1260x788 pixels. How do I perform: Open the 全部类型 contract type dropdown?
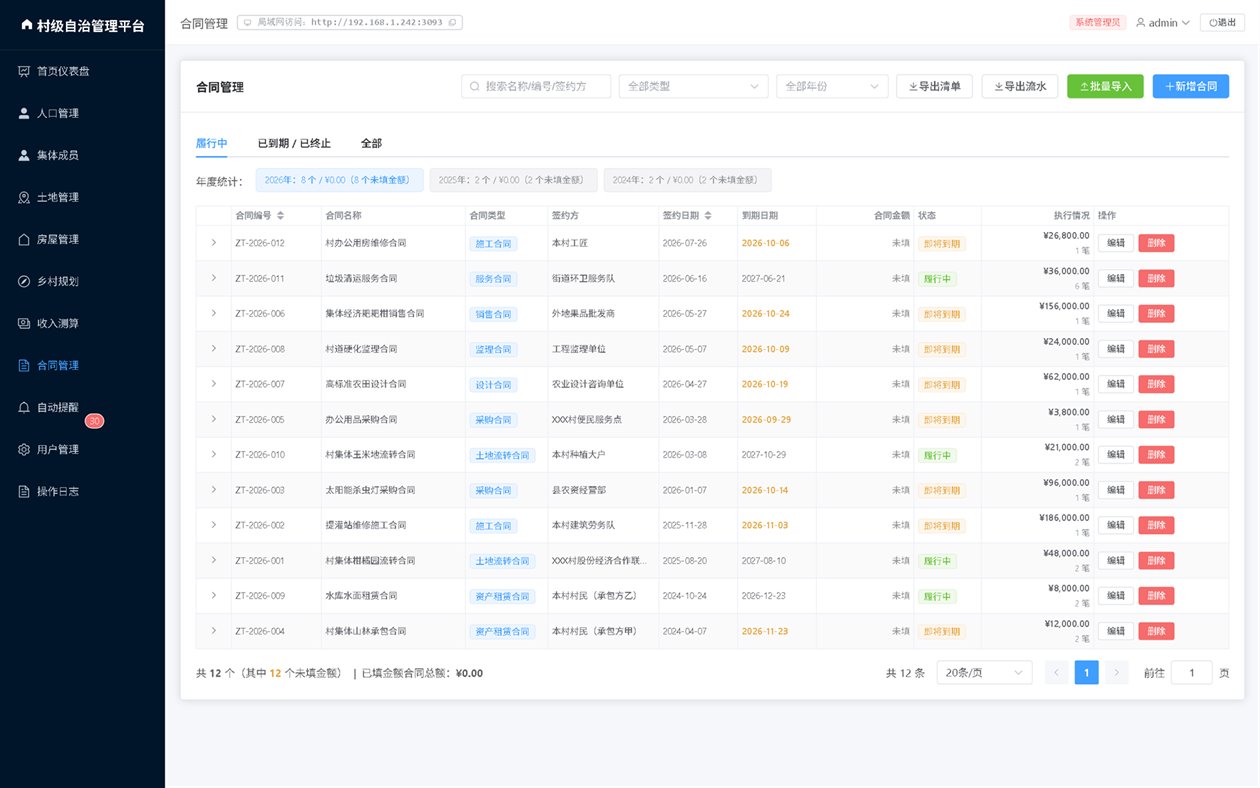[693, 86]
